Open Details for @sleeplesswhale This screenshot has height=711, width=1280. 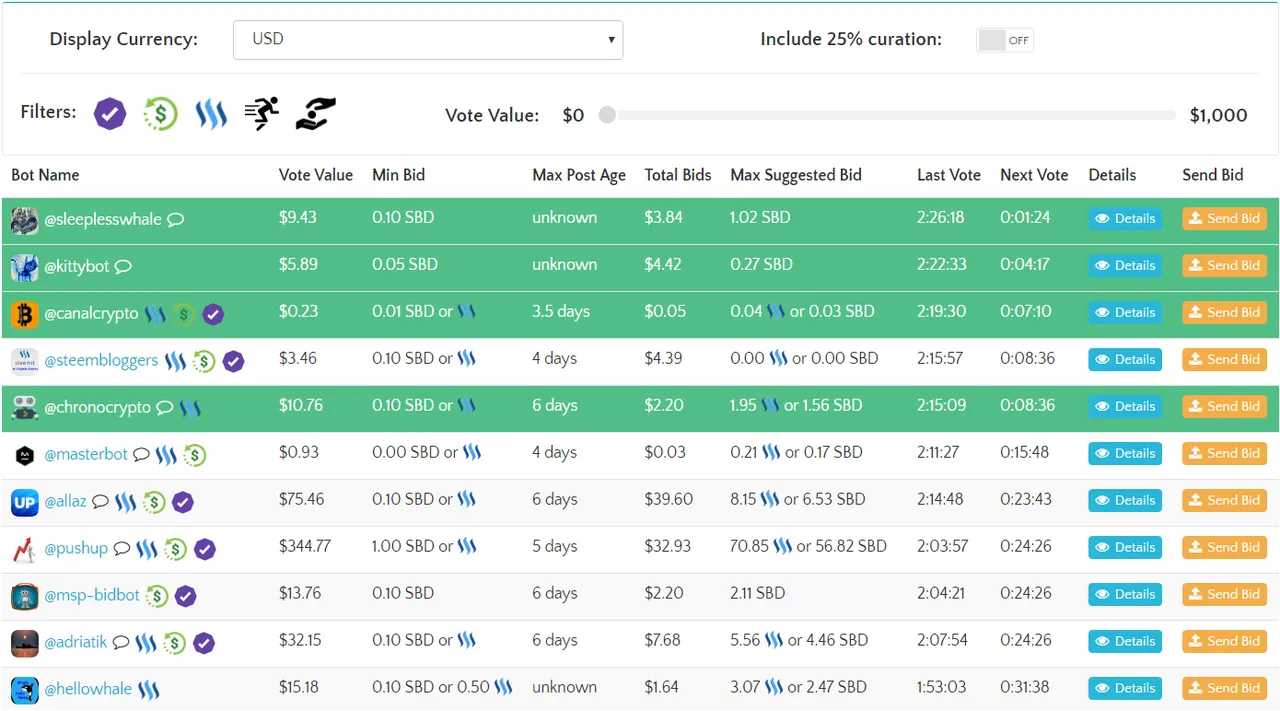click(1125, 218)
